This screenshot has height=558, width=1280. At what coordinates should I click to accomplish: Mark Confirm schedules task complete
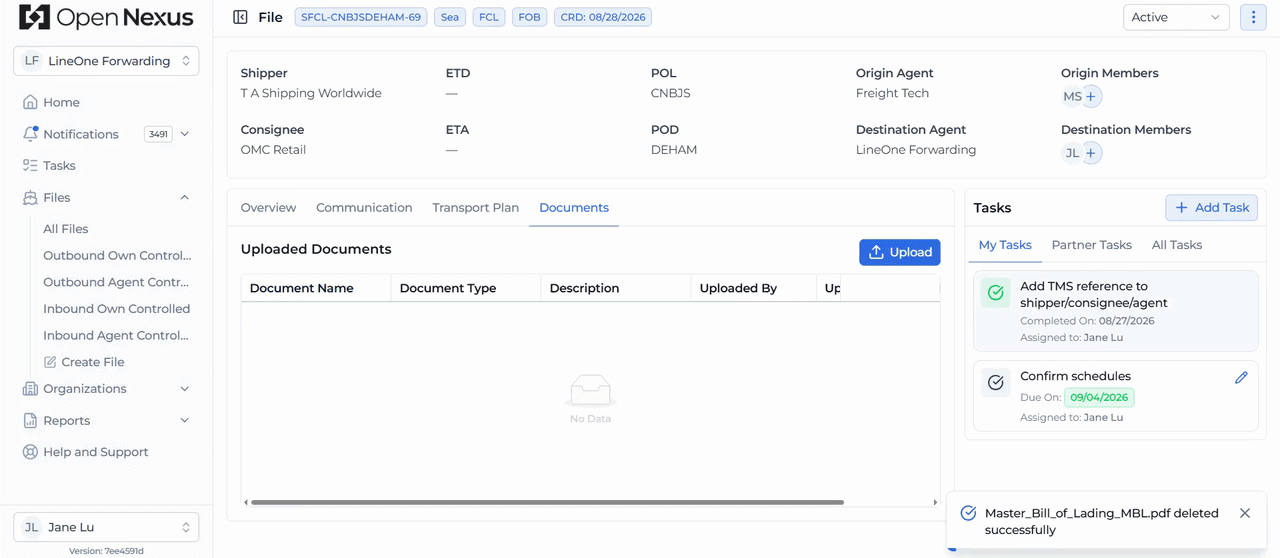[x=996, y=382]
